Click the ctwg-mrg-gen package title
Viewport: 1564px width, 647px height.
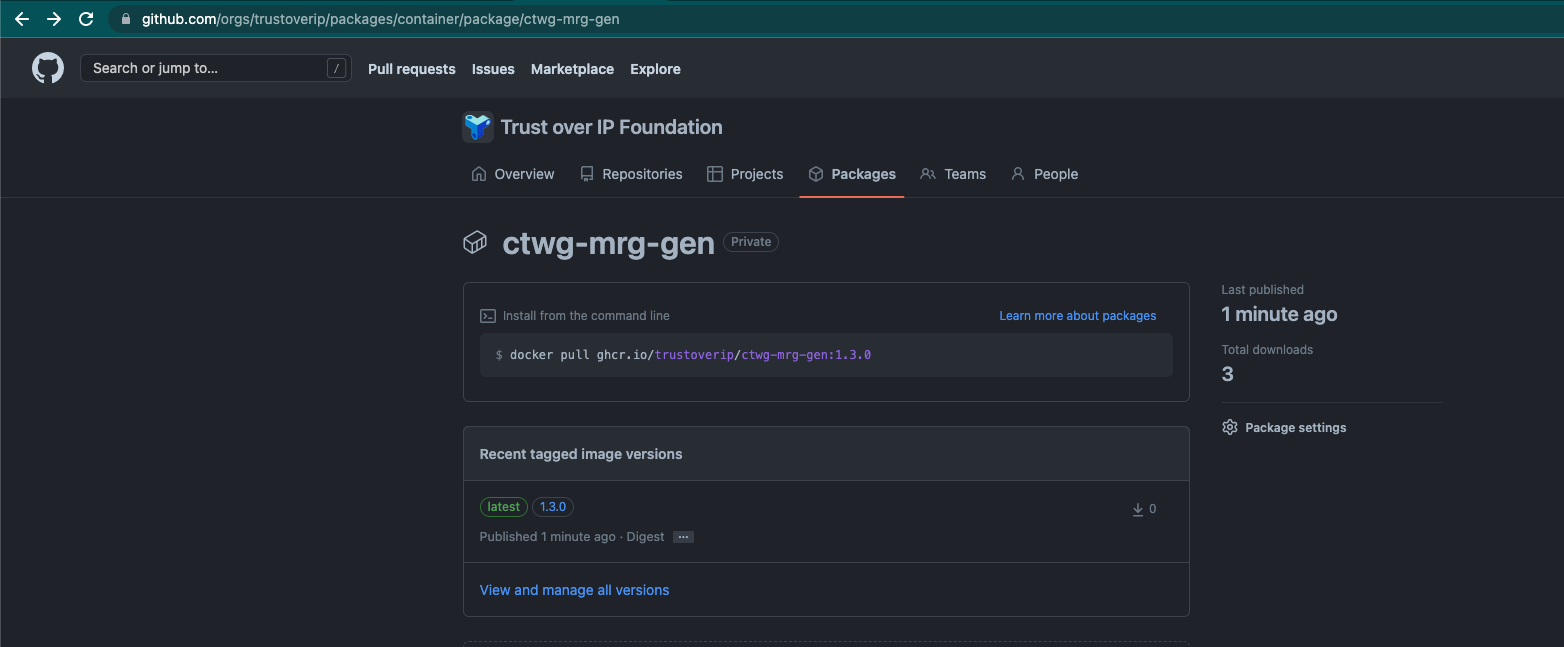pyautogui.click(x=608, y=243)
